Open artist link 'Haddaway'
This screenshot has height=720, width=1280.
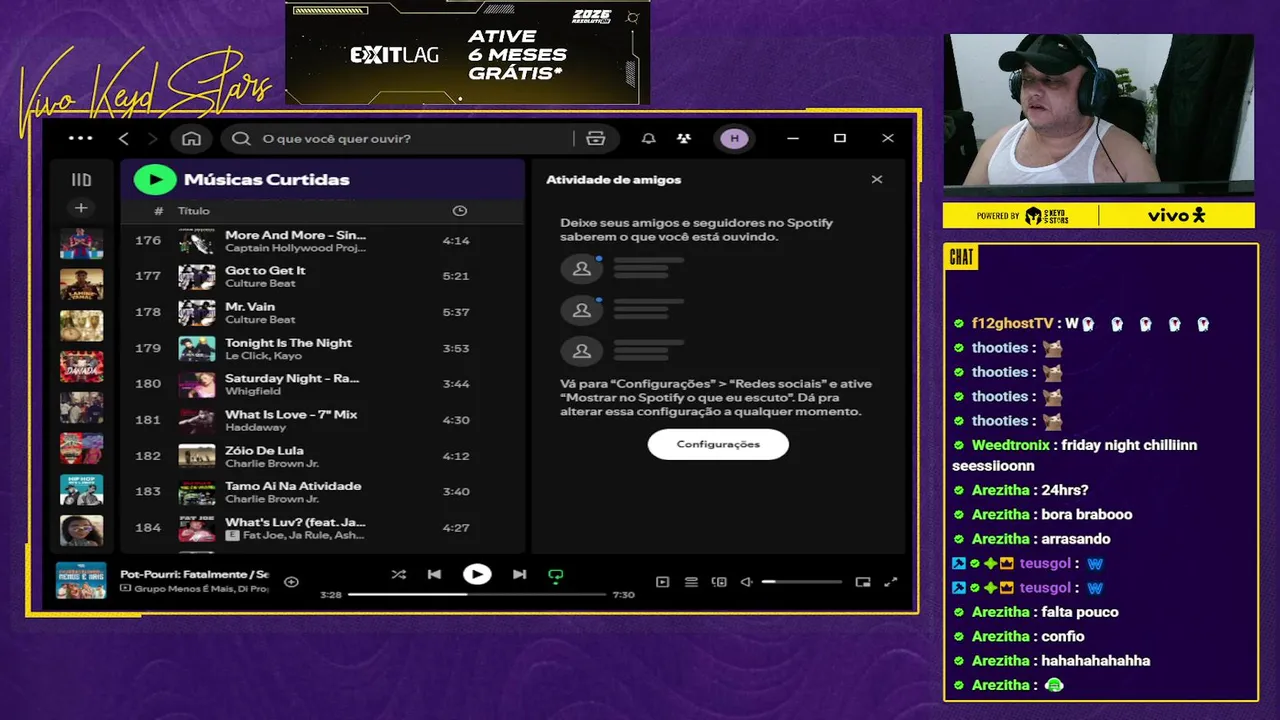tap(255, 428)
